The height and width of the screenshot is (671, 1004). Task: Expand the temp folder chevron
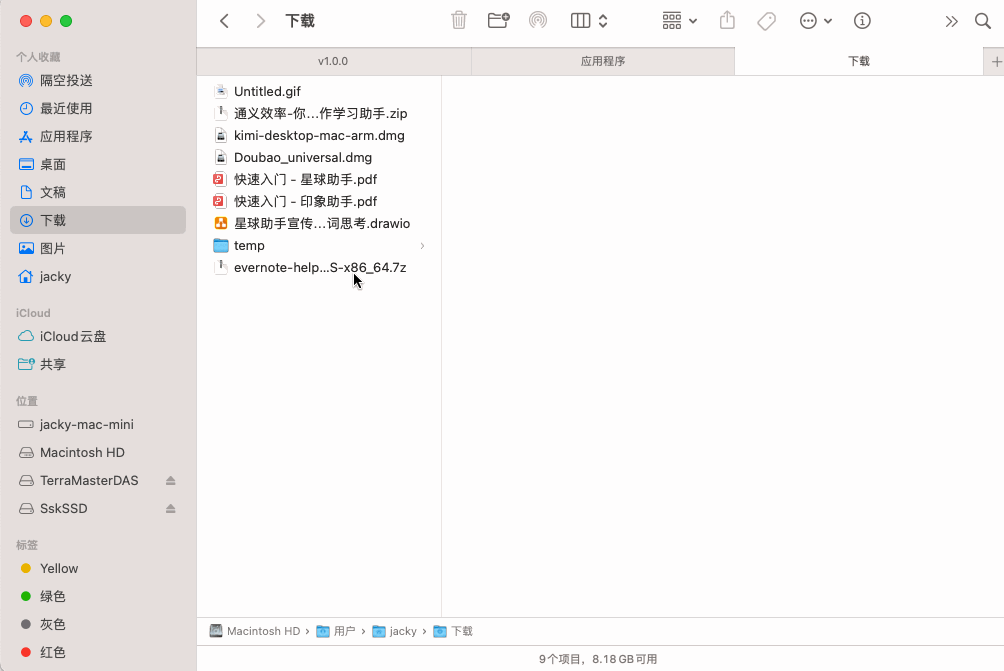(x=422, y=246)
